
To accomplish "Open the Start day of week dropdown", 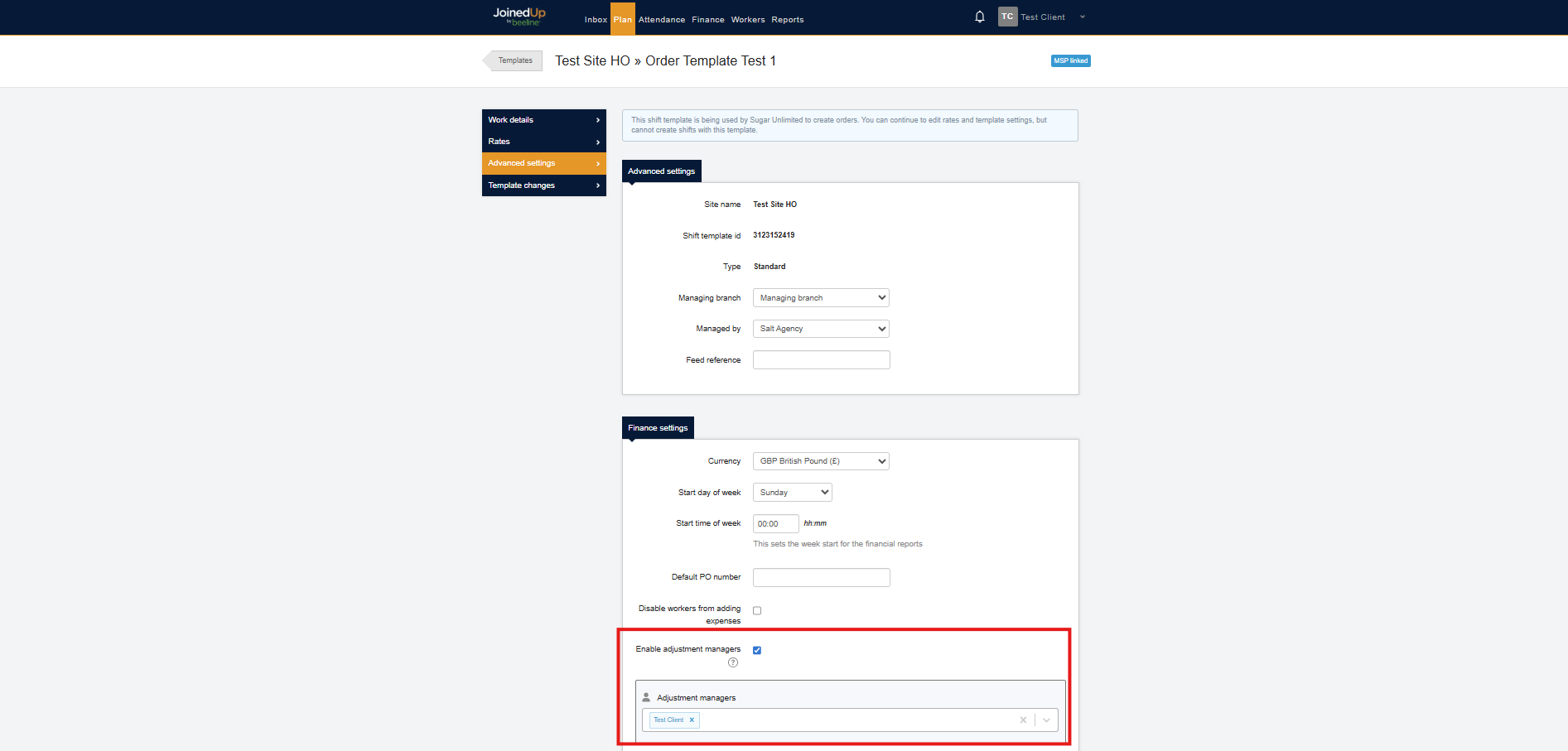I will click(792, 493).
